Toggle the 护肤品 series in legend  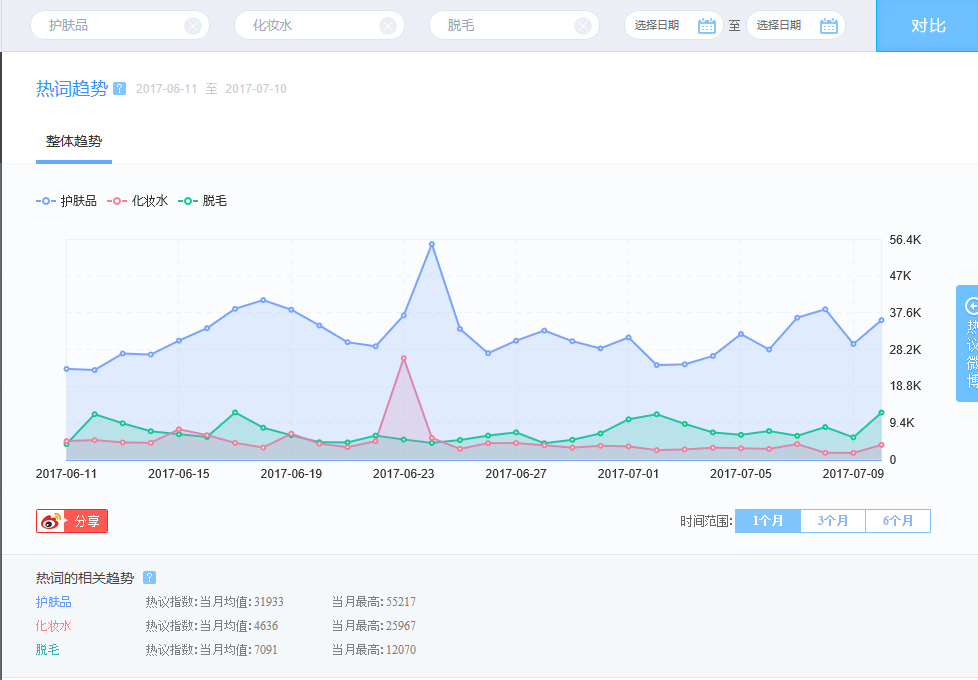point(67,201)
